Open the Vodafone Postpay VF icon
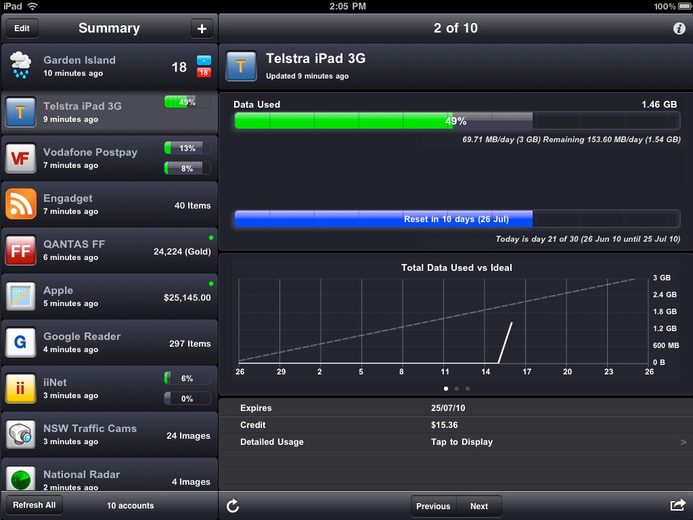 click(x=20, y=158)
